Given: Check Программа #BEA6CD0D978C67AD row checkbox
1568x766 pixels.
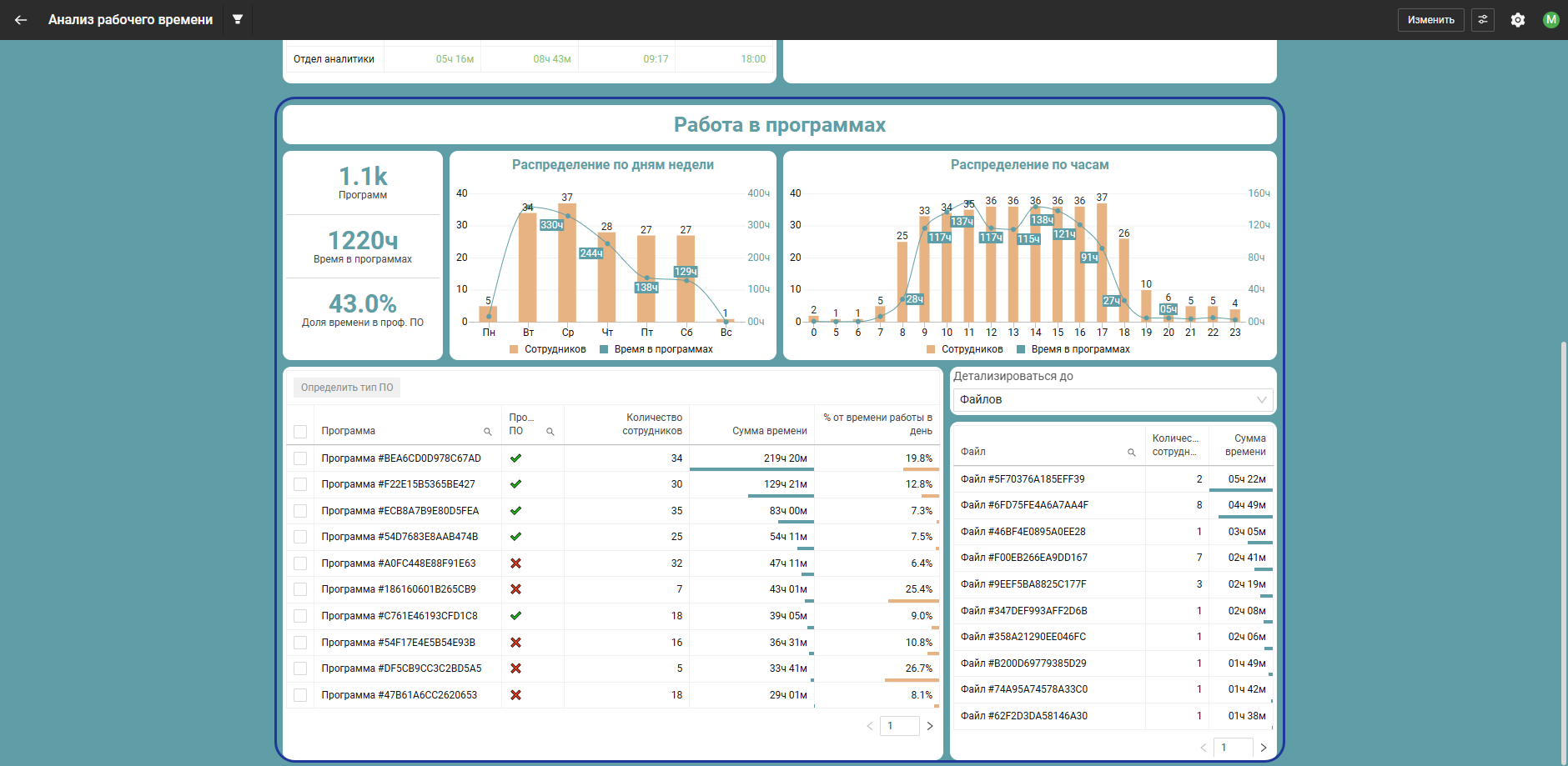Looking at the screenshot, I should [x=300, y=458].
